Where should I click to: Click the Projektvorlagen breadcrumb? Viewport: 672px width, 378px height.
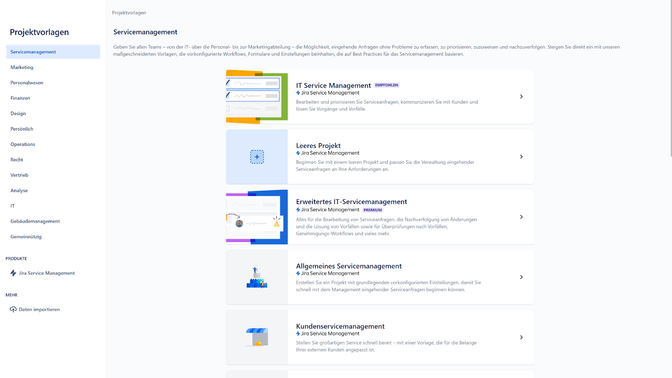pyautogui.click(x=129, y=13)
